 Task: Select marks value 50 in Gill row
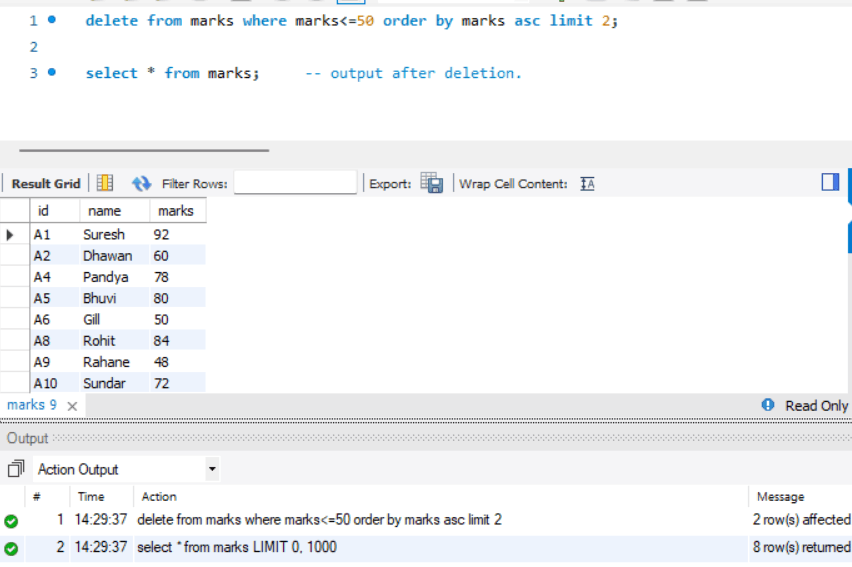(x=178, y=319)
